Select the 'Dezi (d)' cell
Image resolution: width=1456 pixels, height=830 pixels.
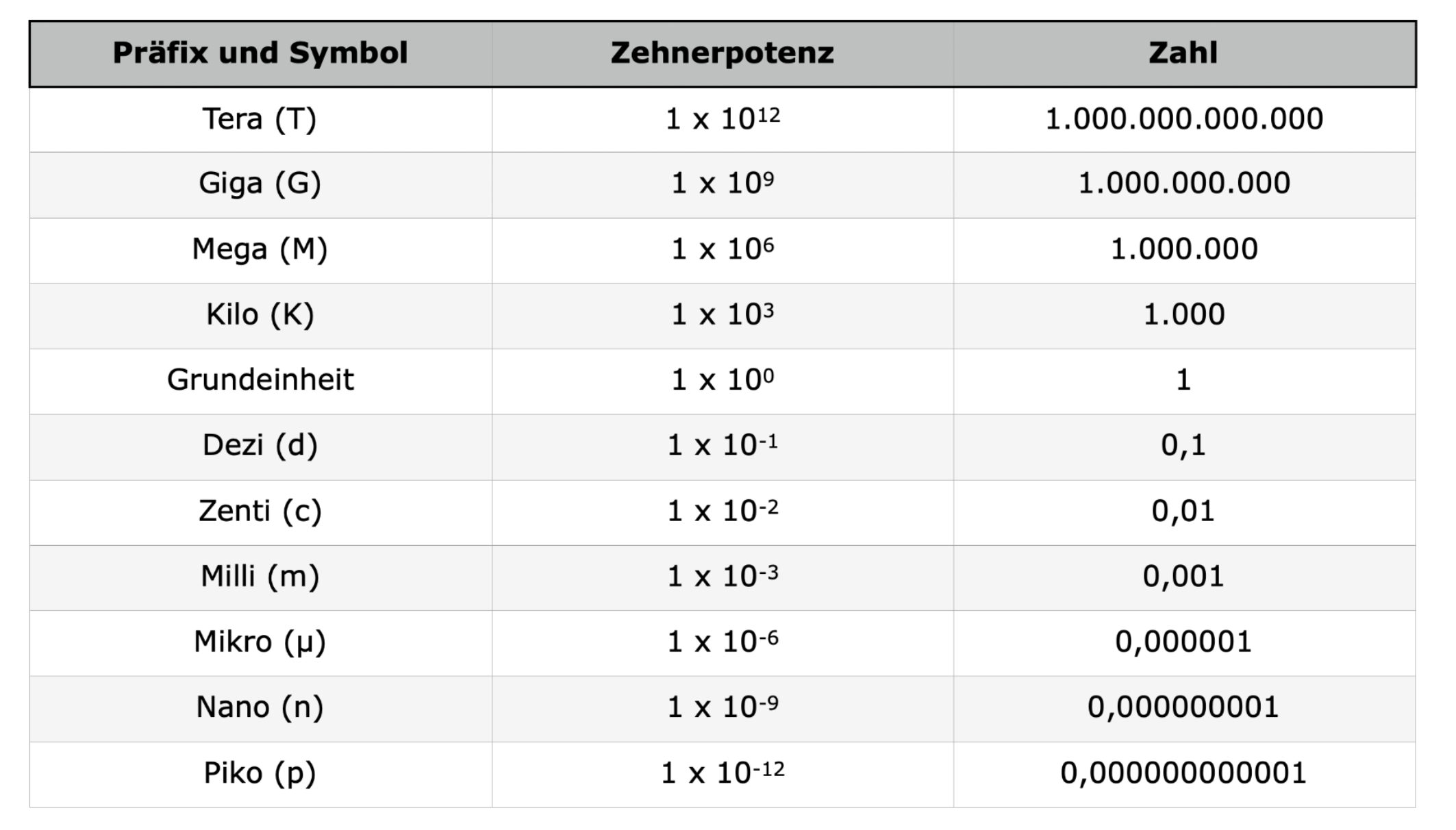(260, 446)
